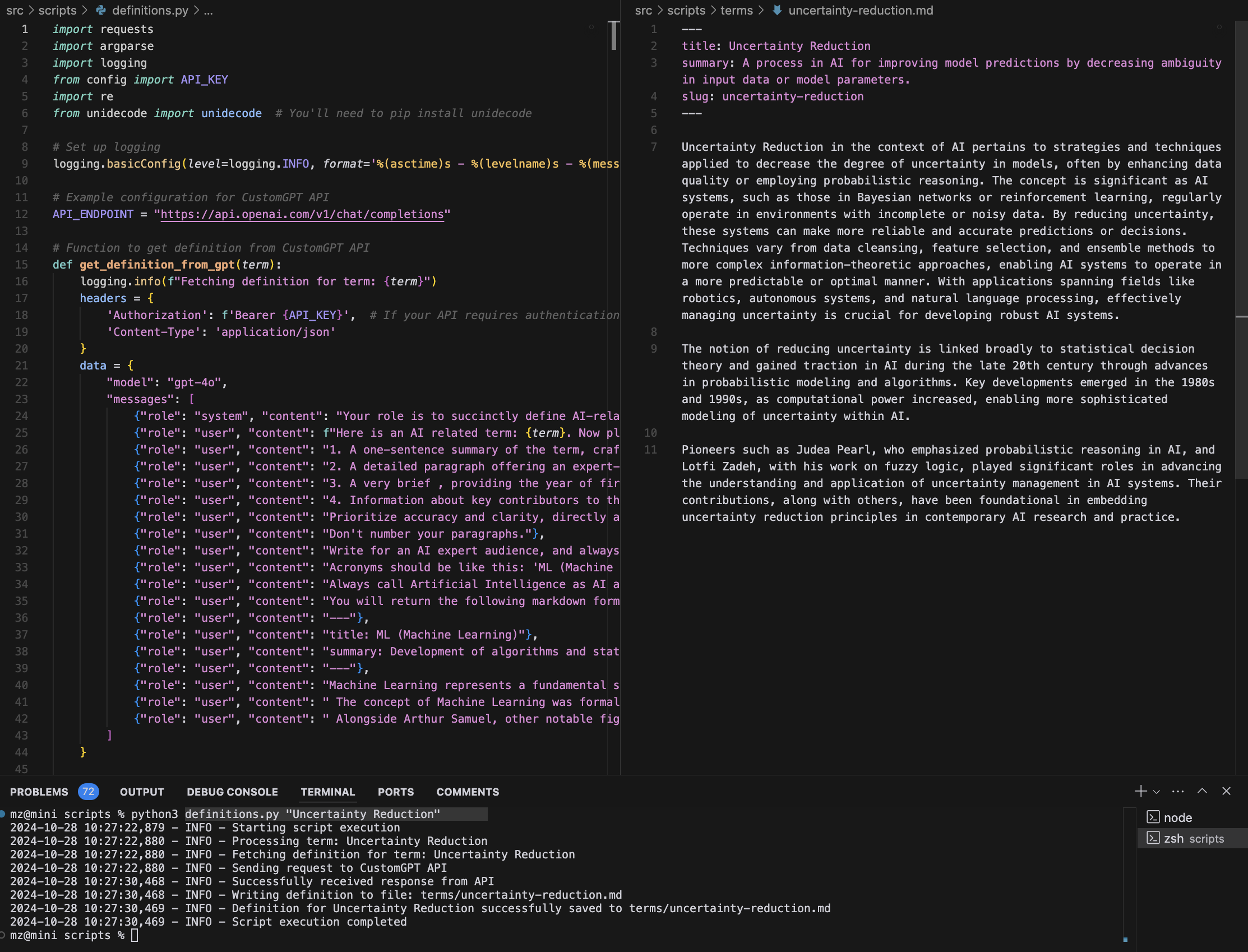Screen dimensions: 1248x952
Task: Open the OpenAI API endpoint URL link
Action: [302, 214]
